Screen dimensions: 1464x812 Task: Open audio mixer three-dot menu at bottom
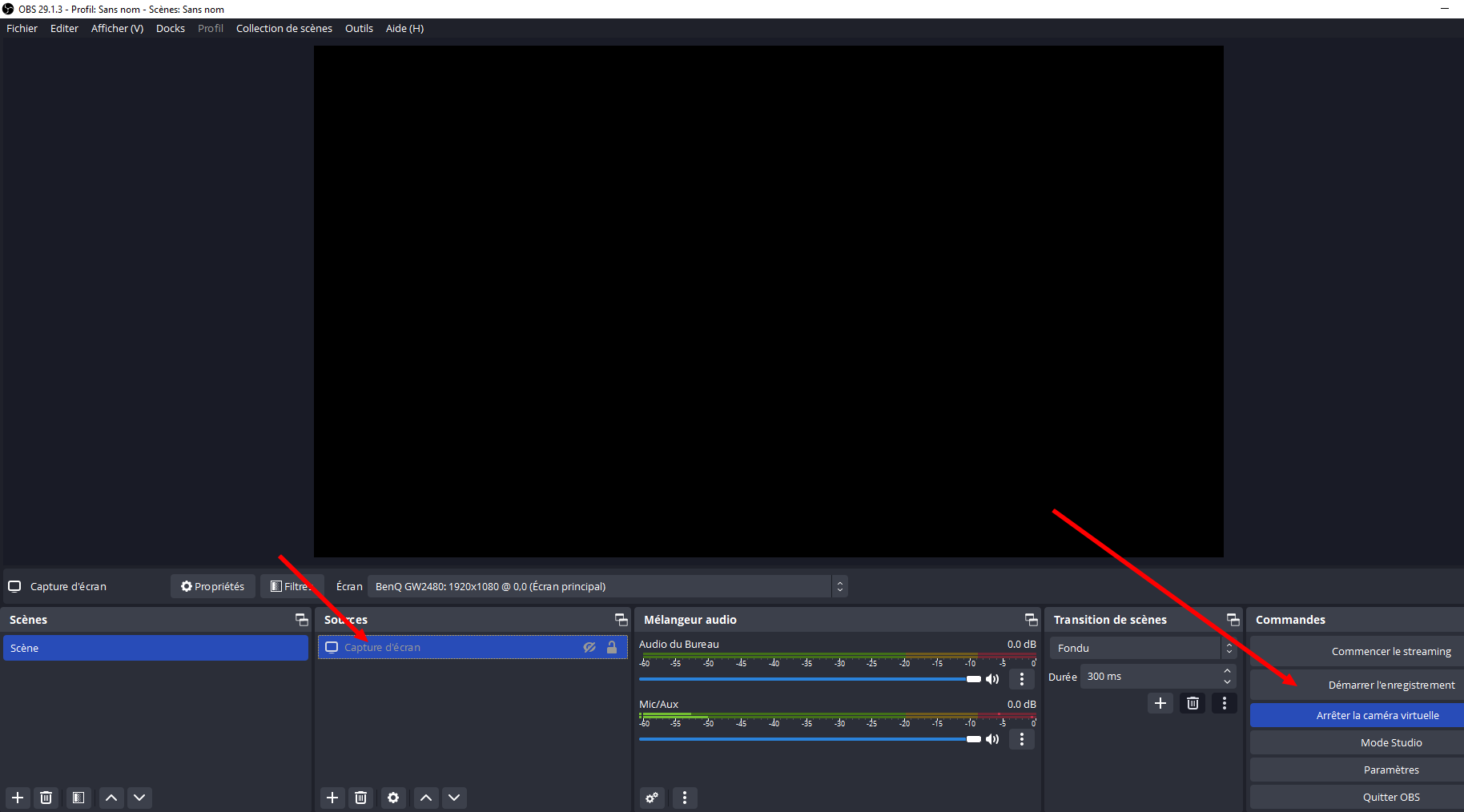click(x=685, y=798)
